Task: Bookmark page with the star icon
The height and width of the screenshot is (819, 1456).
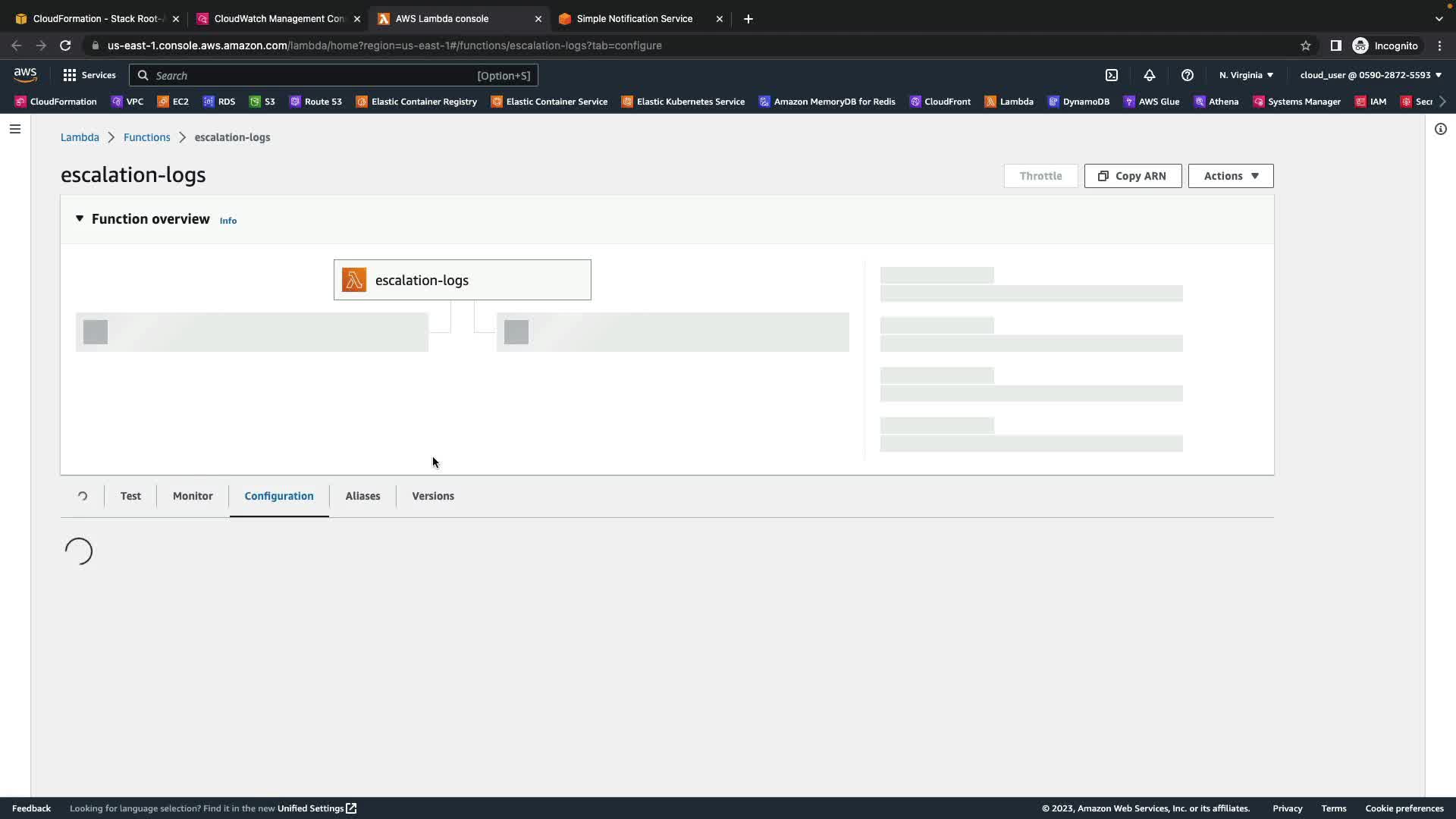Action: point(1305,45)
